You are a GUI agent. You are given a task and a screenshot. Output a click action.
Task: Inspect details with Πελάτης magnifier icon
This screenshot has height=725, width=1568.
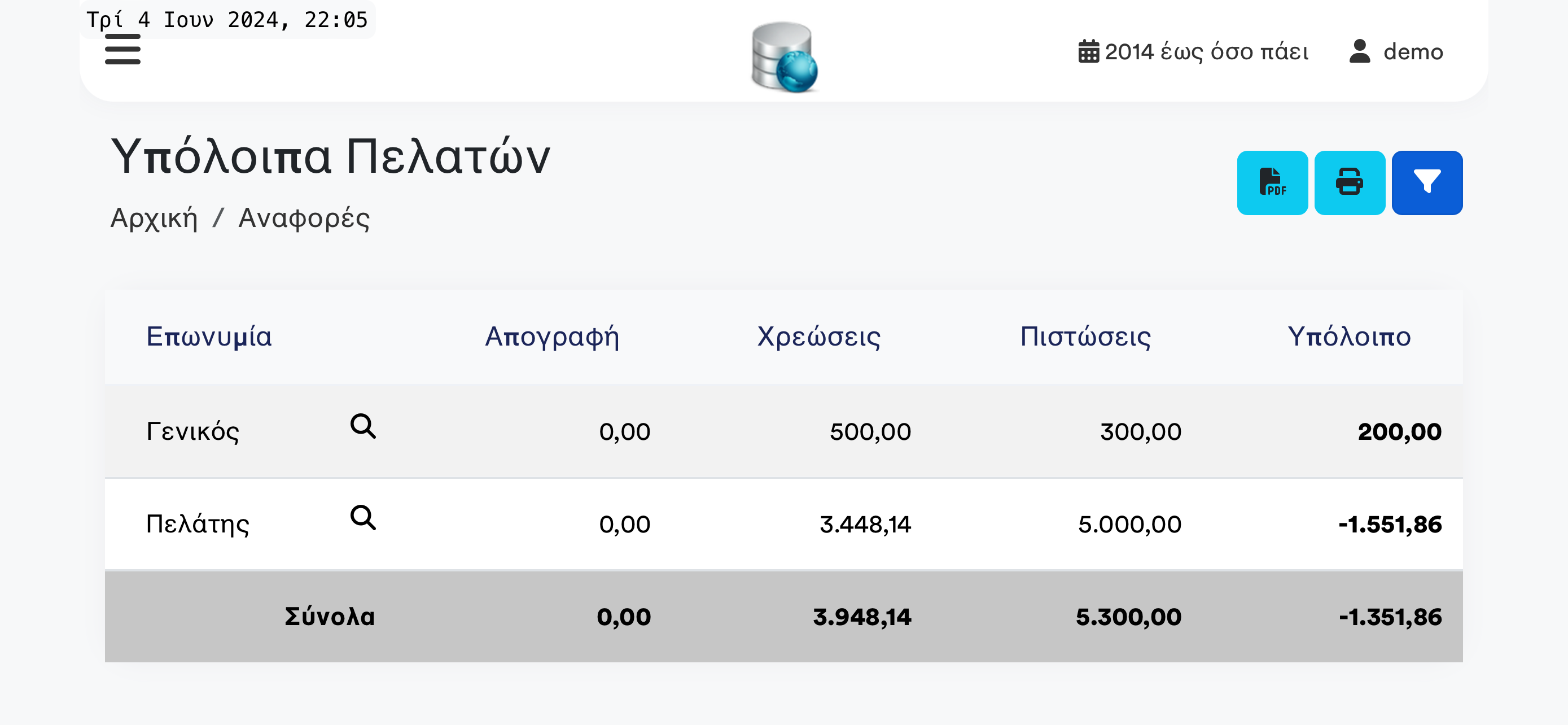(x=363, y=517)
